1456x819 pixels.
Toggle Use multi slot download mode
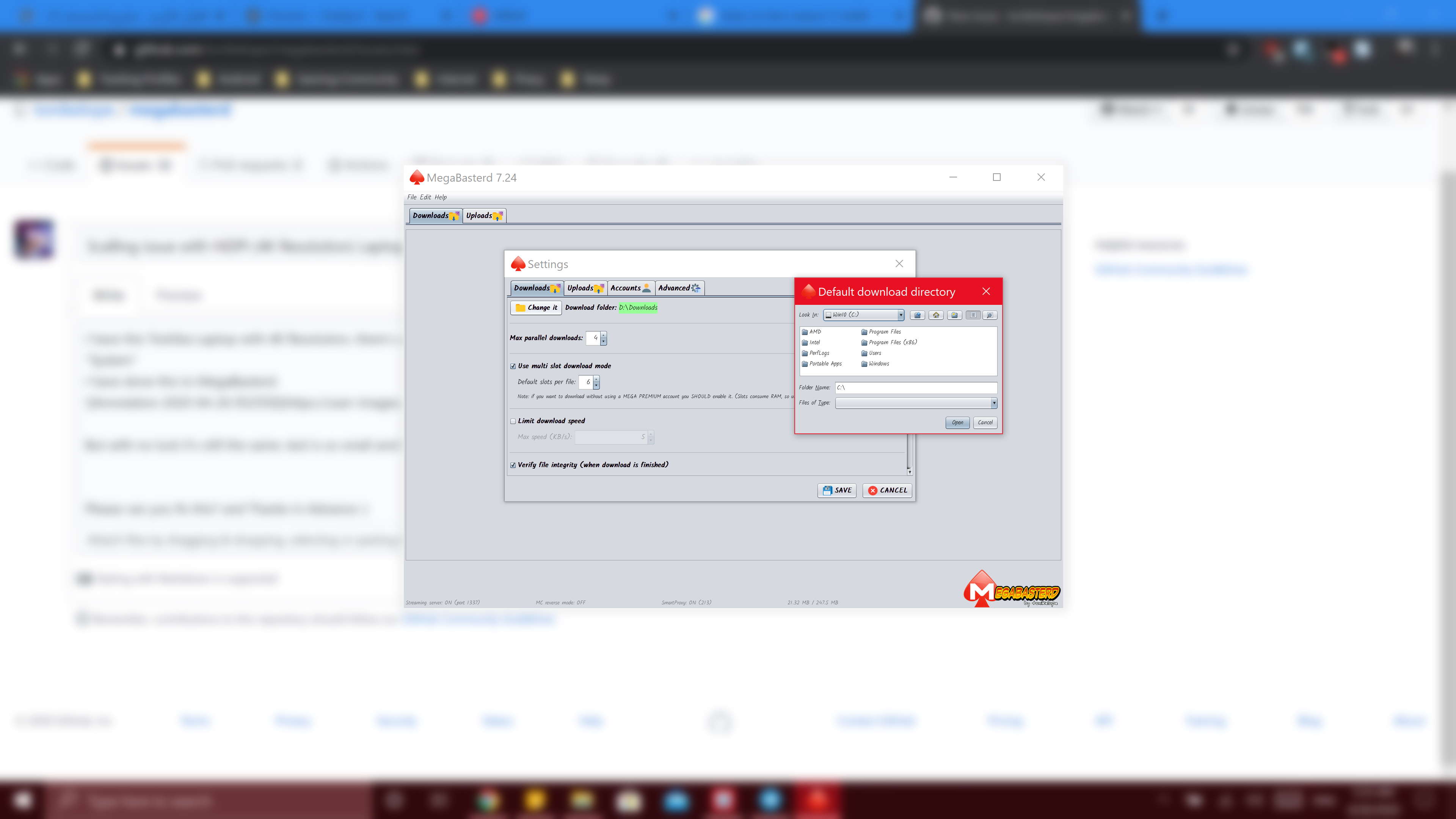pyautogui.click(x=513, y=366)
